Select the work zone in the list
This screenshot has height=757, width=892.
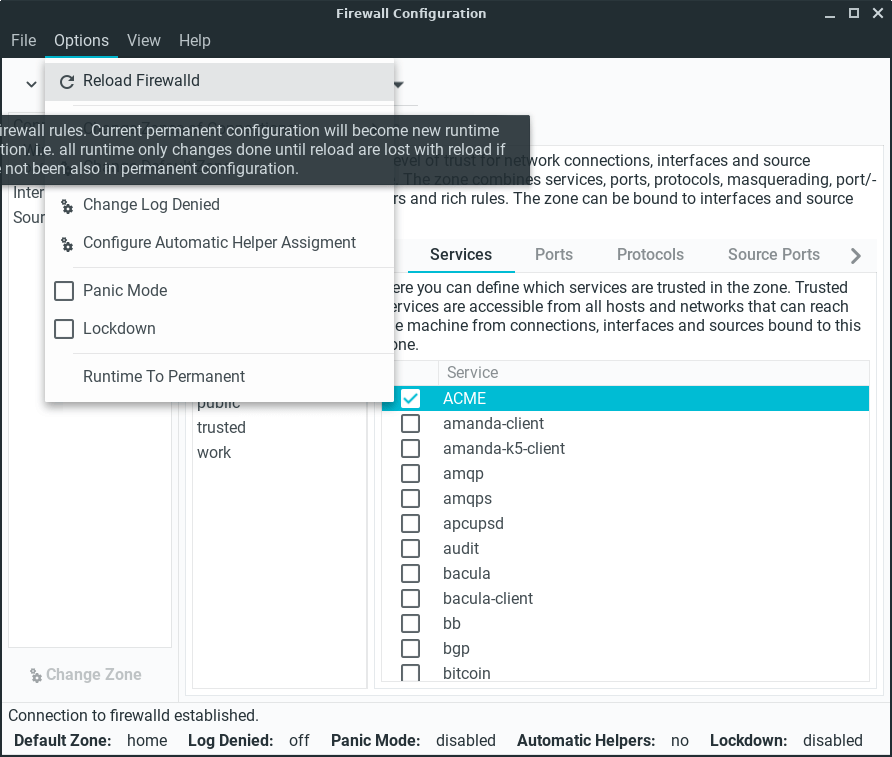pos(214,453)
